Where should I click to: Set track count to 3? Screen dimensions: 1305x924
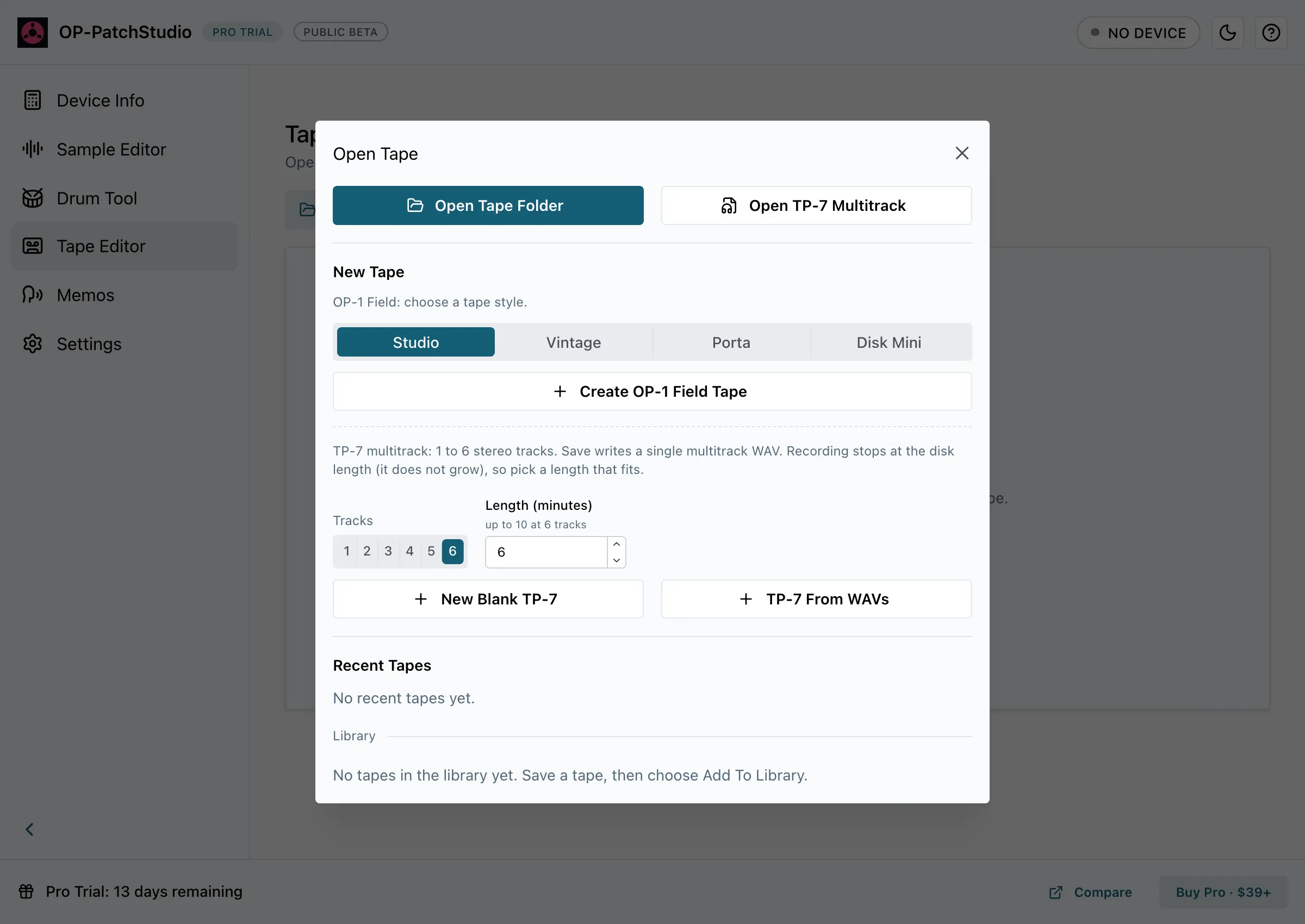pyautogui.click(x=388, y=551)
